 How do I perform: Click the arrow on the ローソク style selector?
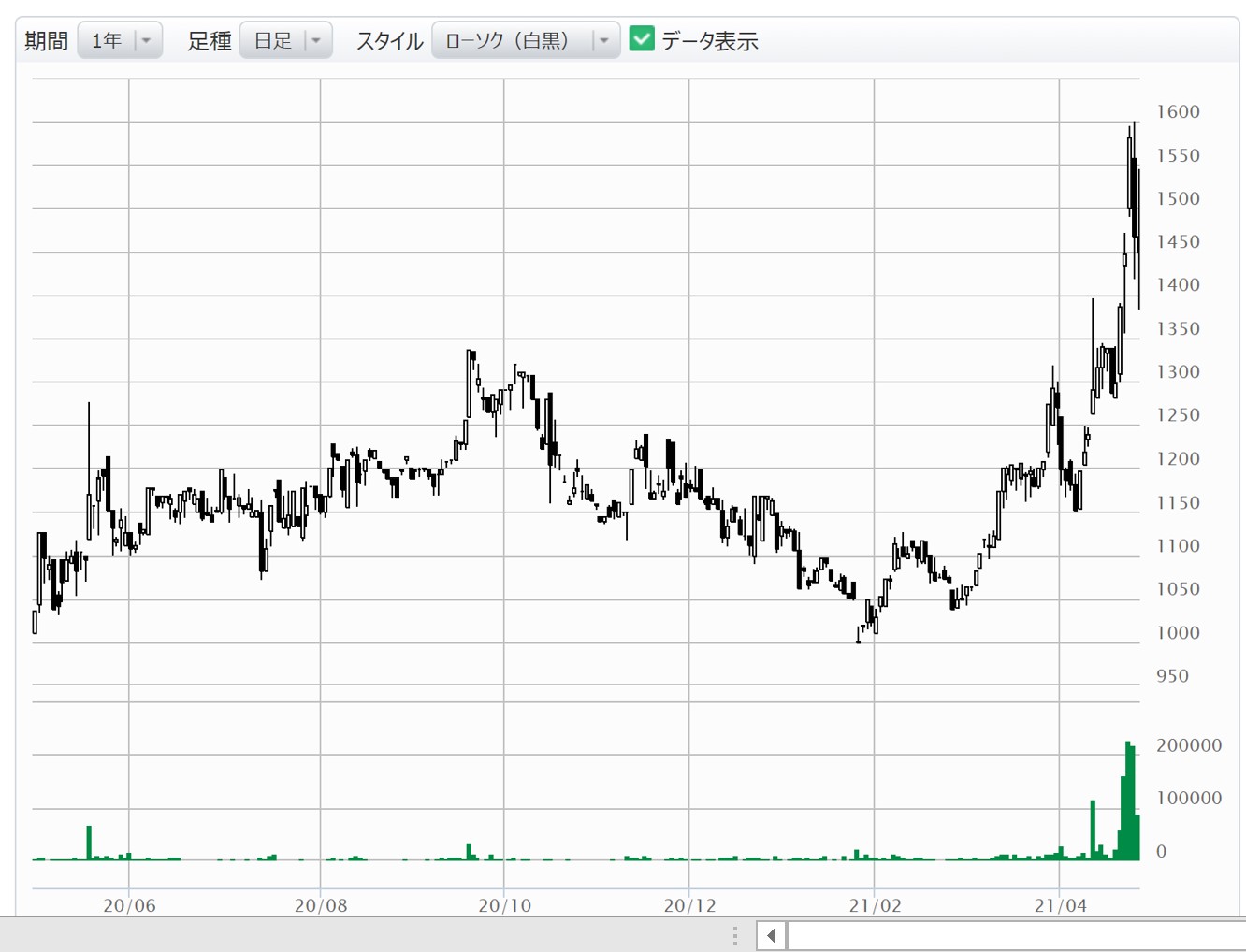[604, 40]
